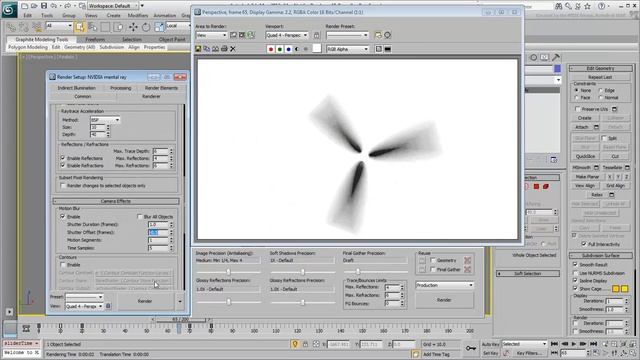Toggle Preserve UVs checkbox
The image size is (640, 360).
(578, 109)
